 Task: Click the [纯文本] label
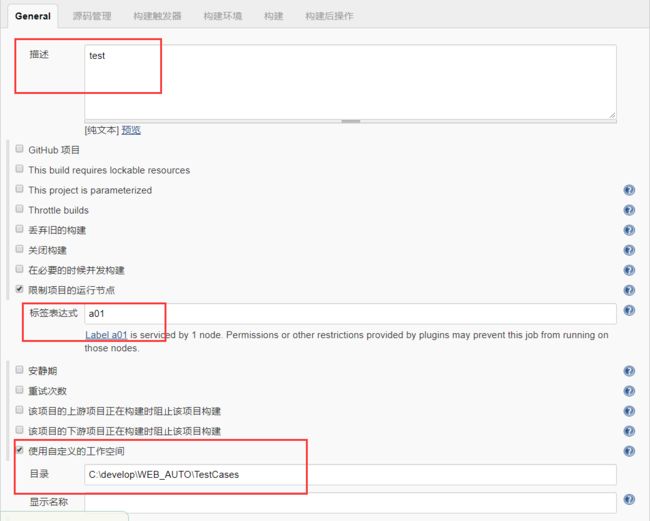tap(102, 130)
